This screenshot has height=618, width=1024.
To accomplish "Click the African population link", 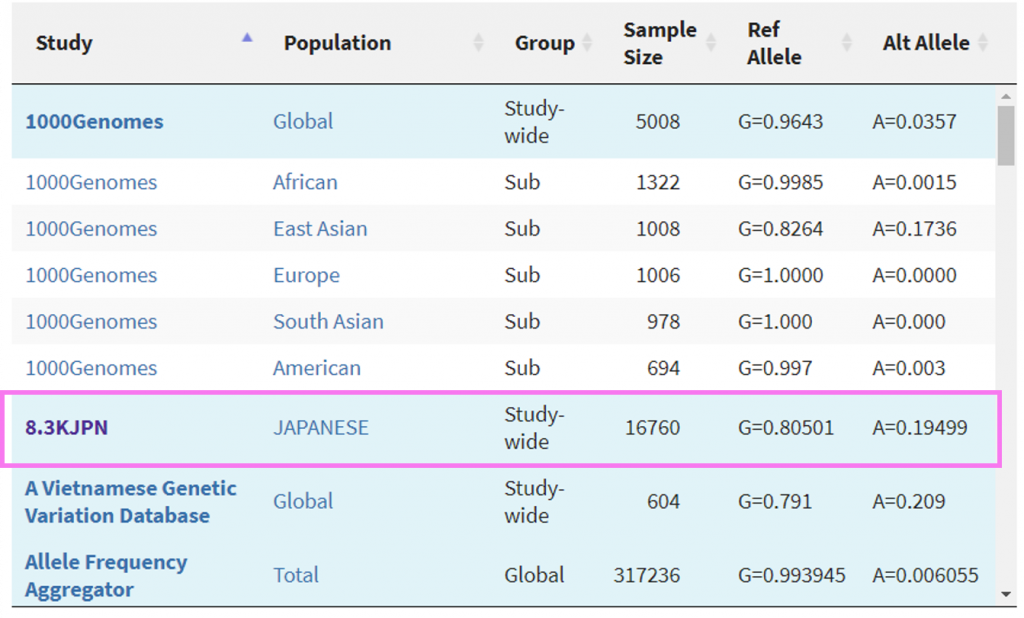I will [x=305, y=182].
